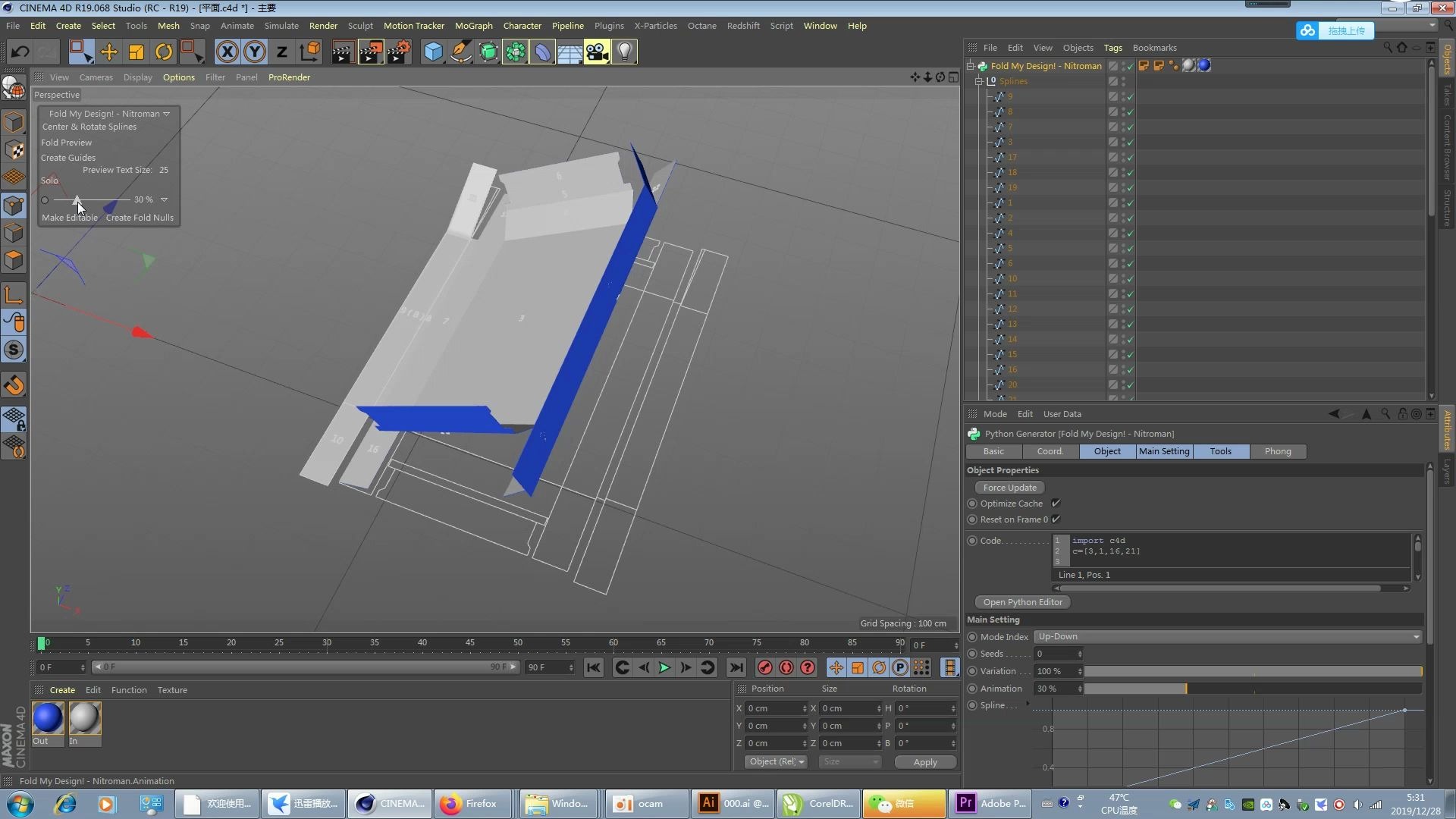The width and height of the screenshot is (1456, 819).
Task: Switch to the Tools tab
Action: coord(1220,451)
